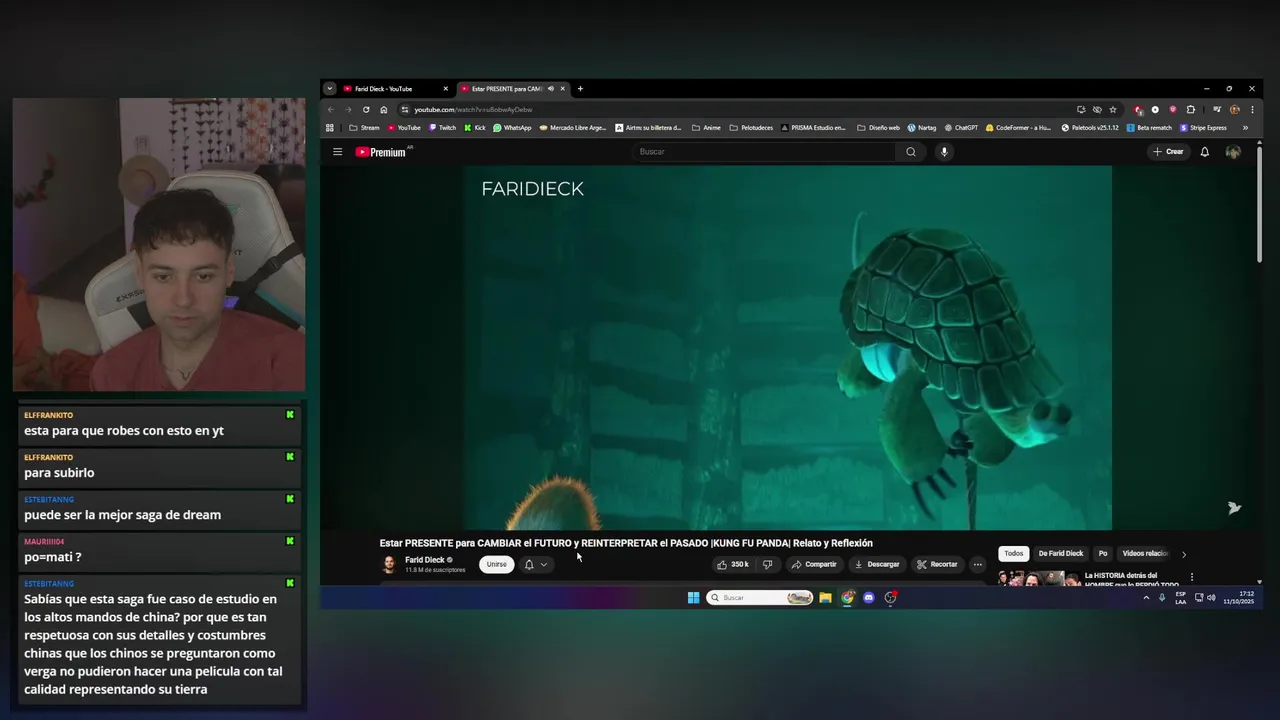Click the youtube.com address bar
The width and height of the screenshot is (1280, 720).
(x=735, y=110)
